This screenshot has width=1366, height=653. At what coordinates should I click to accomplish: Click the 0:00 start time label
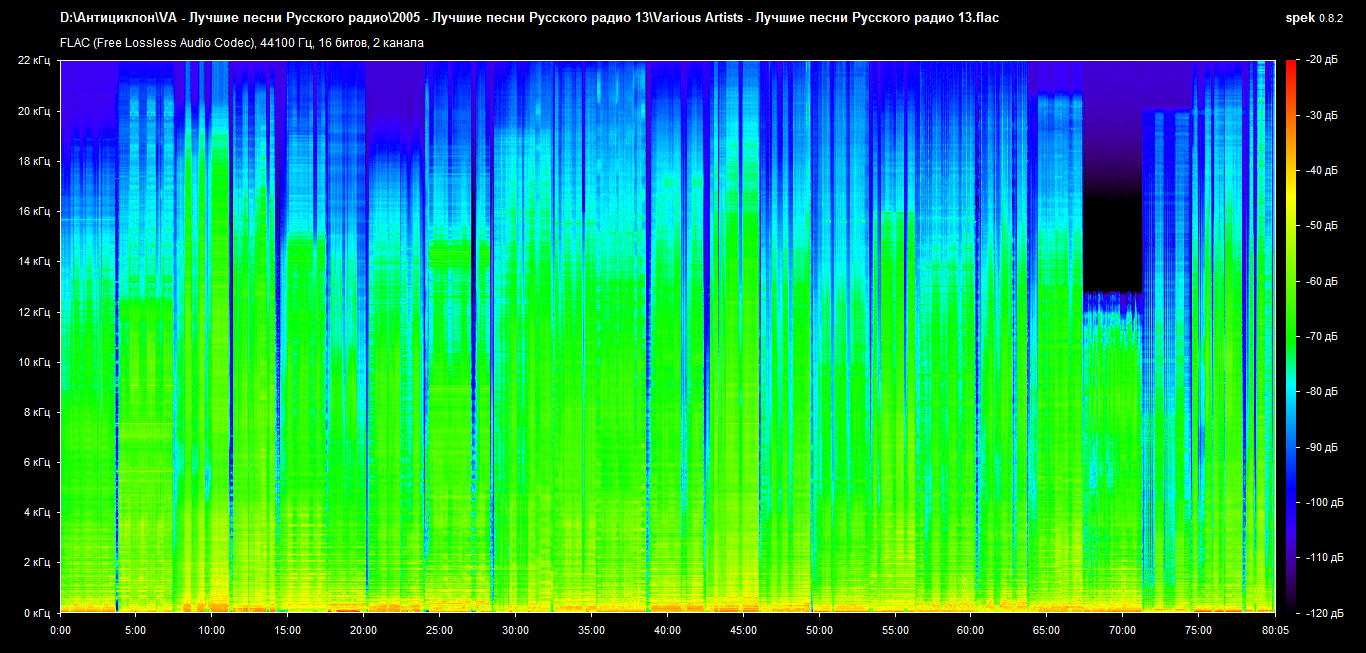(60, 630)
